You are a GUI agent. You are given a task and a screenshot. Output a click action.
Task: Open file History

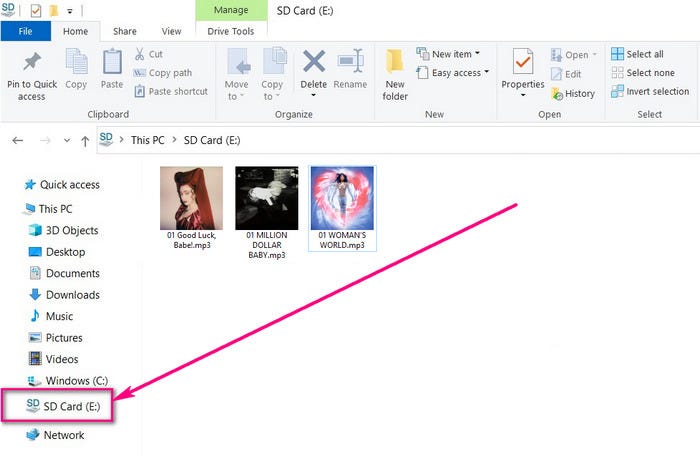(x=573, y=93)
